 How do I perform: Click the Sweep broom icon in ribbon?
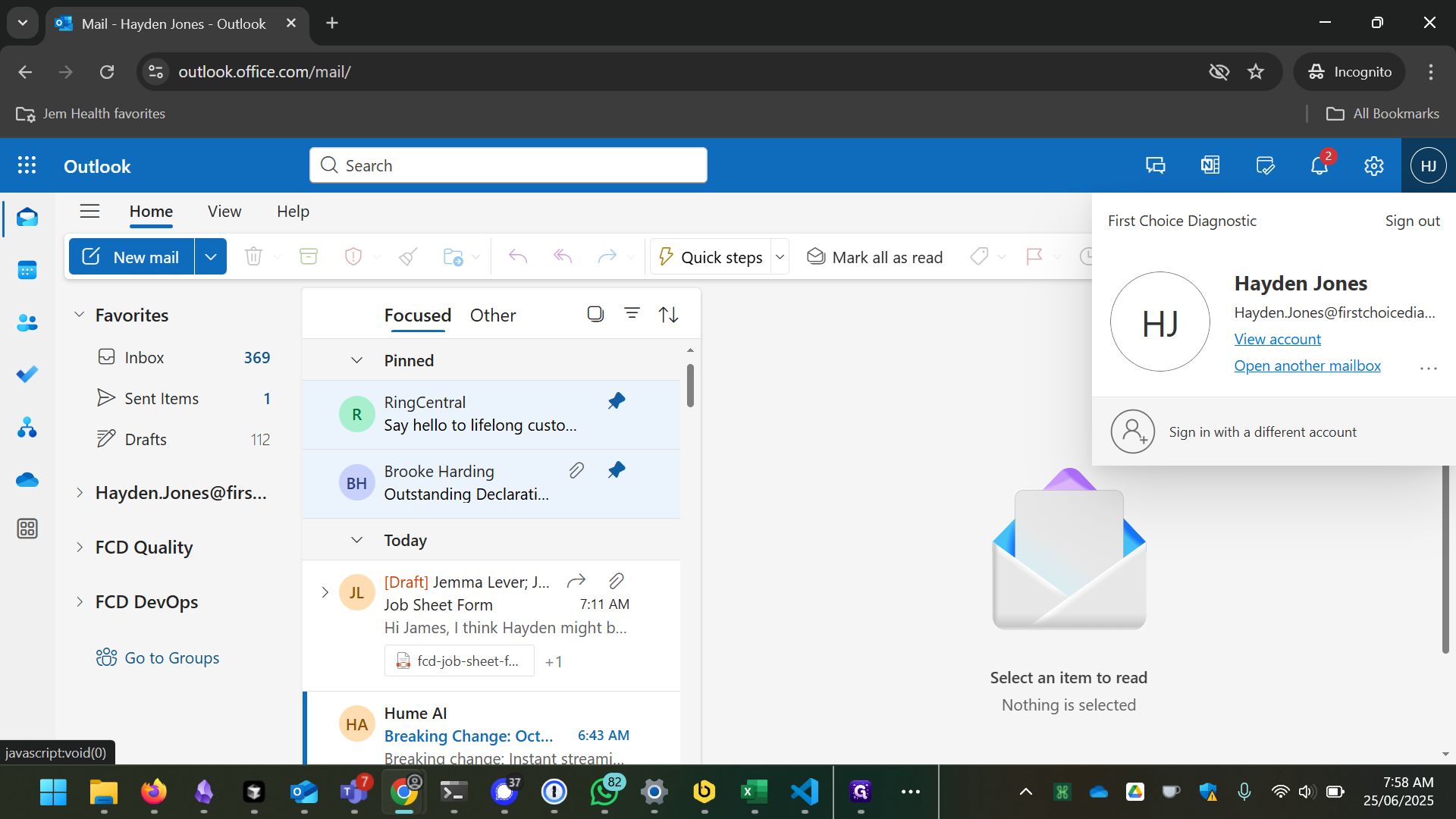(409, 257)
